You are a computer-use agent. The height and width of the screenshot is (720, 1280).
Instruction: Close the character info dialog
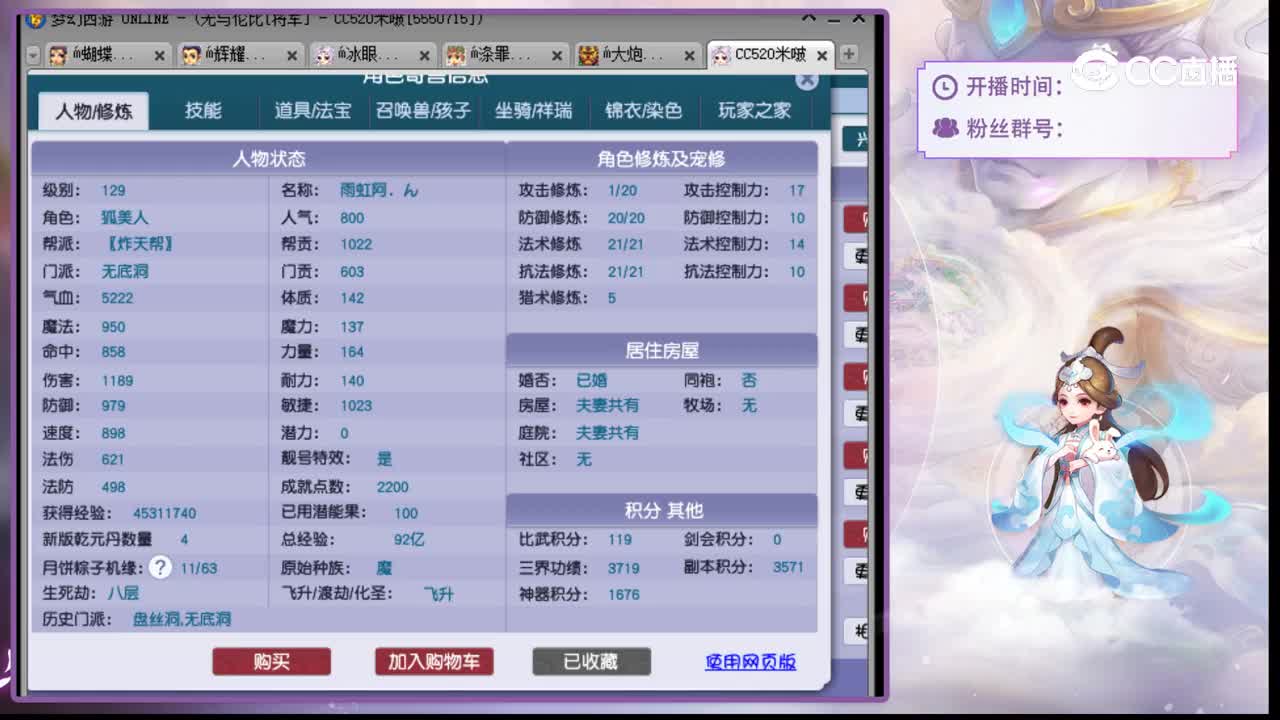tap(807, 79)
